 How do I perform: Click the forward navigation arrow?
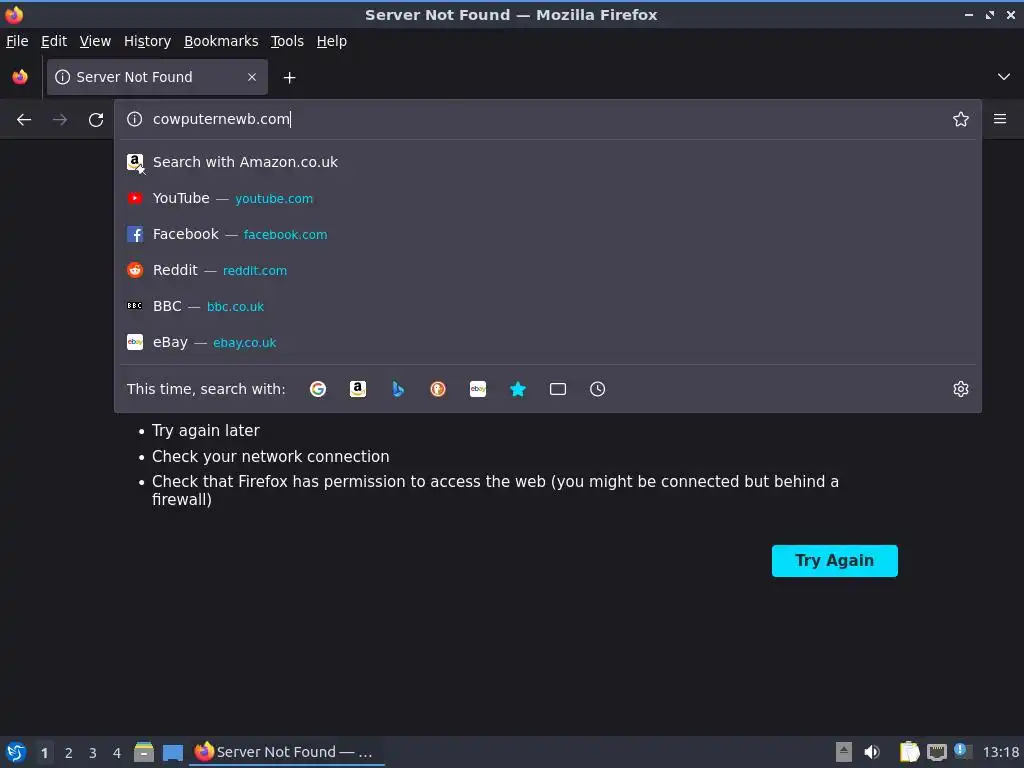click(60, 120)
